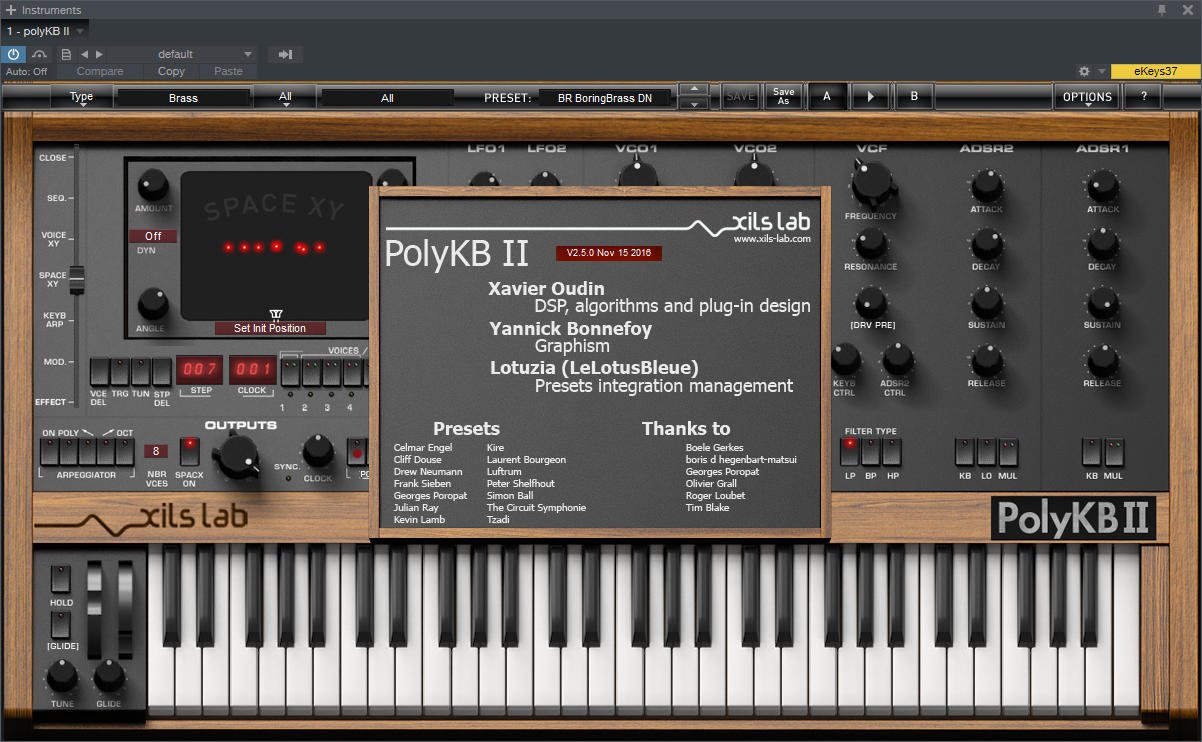
Task: Click the KEYB CTRL knob
Action: coord(845,359)
